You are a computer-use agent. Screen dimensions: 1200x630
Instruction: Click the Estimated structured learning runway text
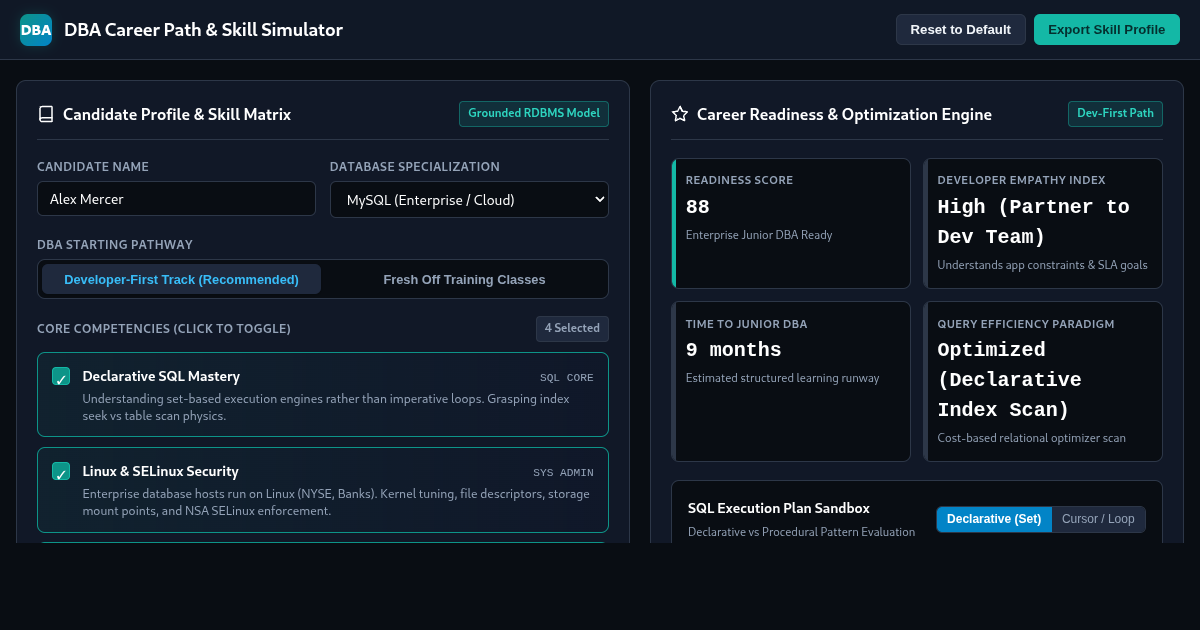(783, 378)
